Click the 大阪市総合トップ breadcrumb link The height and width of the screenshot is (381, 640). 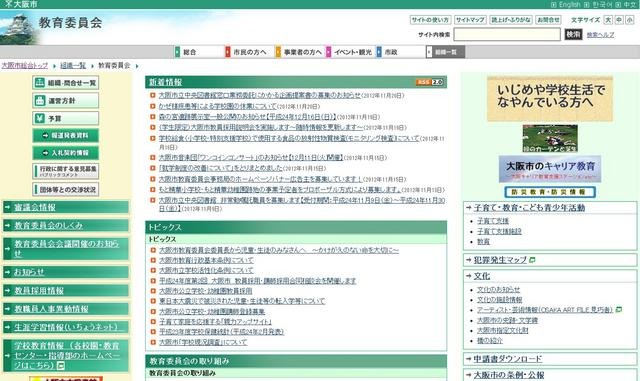click(x=25, y=65)
